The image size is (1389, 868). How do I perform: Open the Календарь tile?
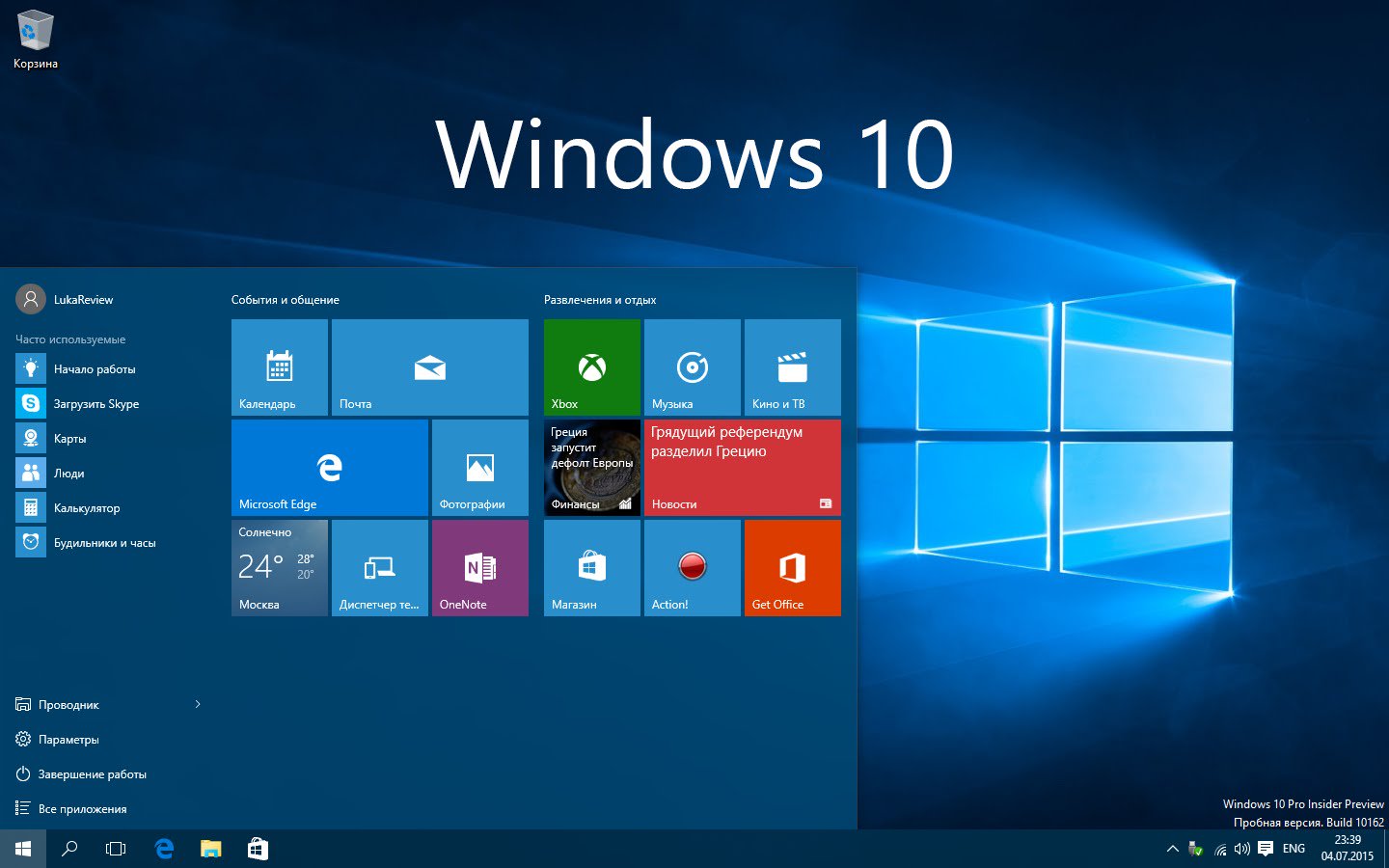coord(280,367)
